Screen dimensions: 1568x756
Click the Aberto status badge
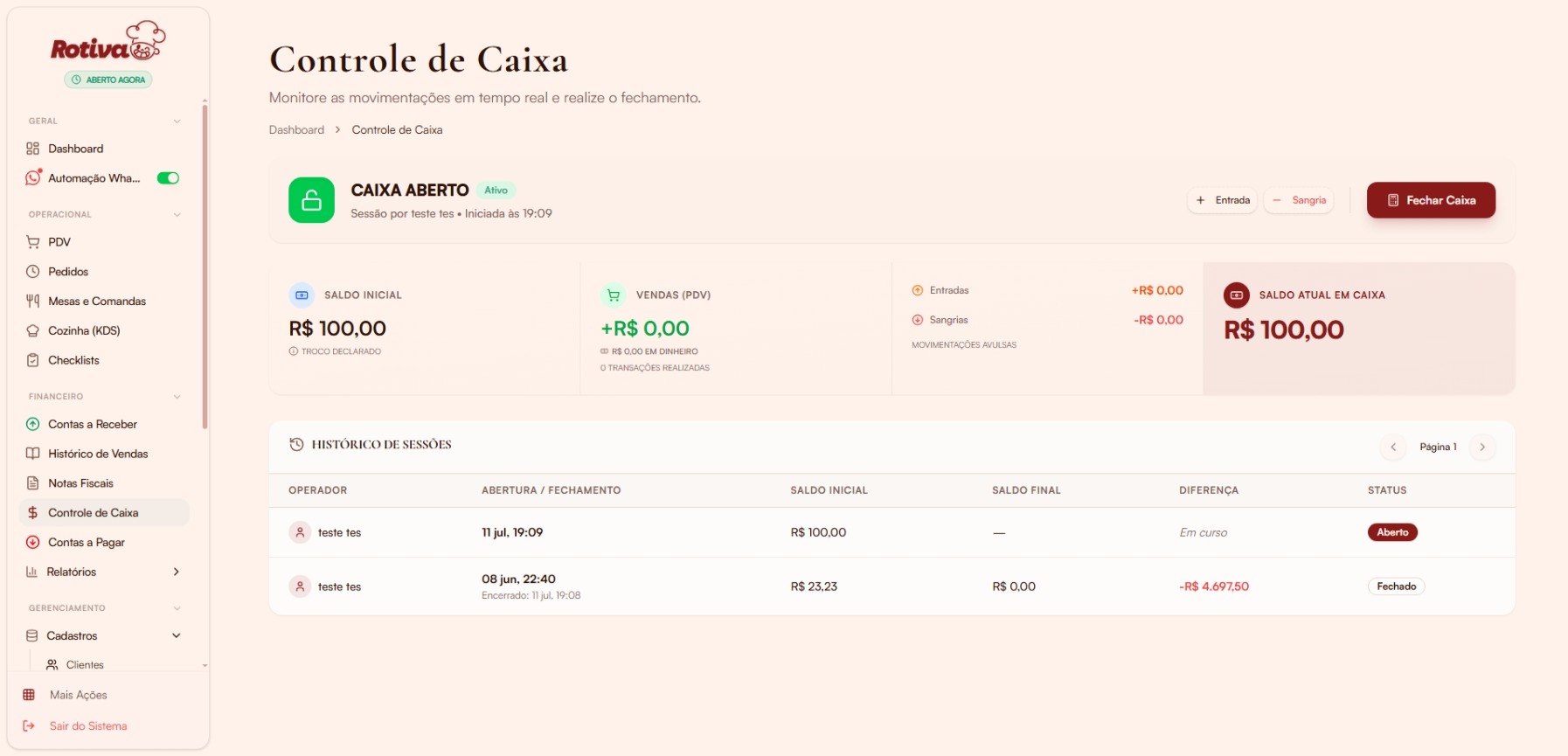(x=1392, y=532)
